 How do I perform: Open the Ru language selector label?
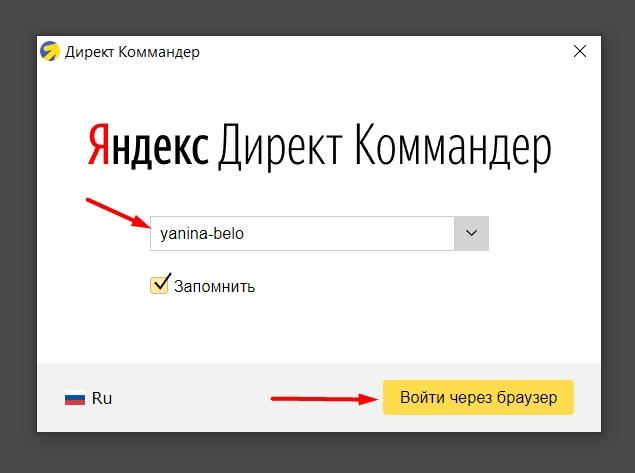click(x=102, y=398)
